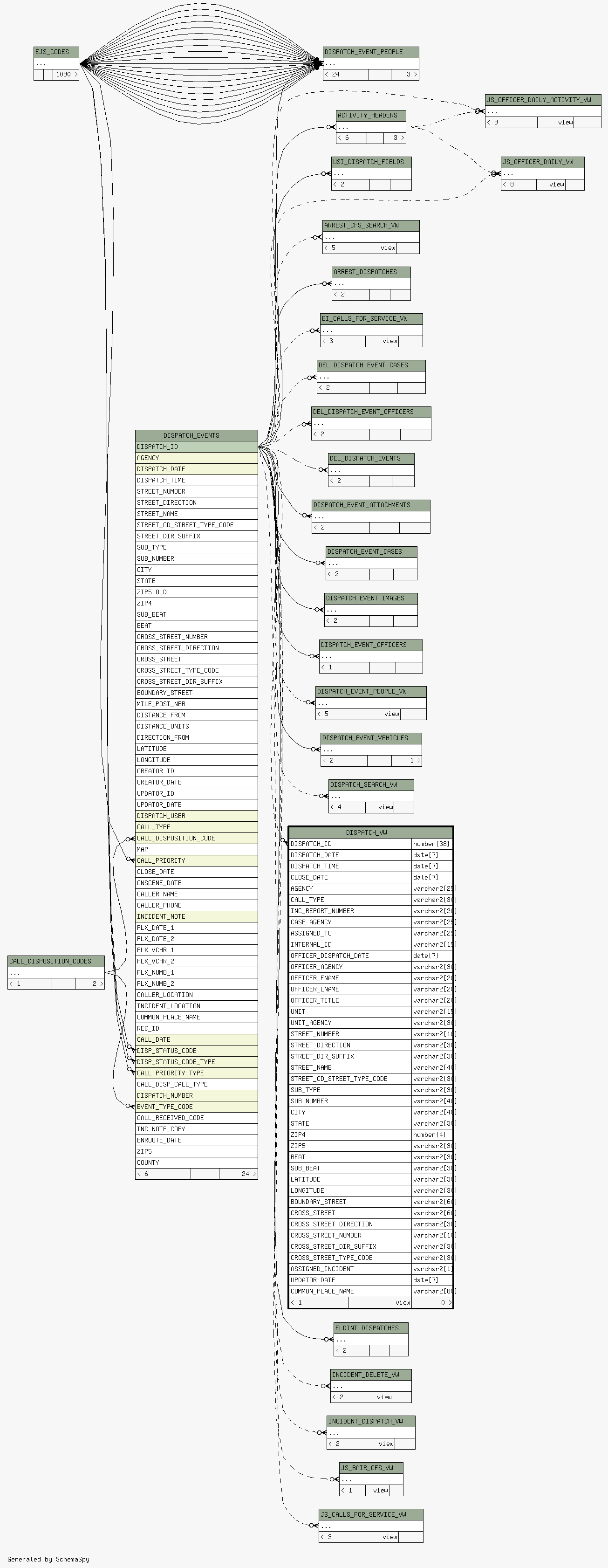Click ARREST_DISPATCHES table title
This screenshot has width=608, height=1568.
pyautogui.click(x=371, y=272)
